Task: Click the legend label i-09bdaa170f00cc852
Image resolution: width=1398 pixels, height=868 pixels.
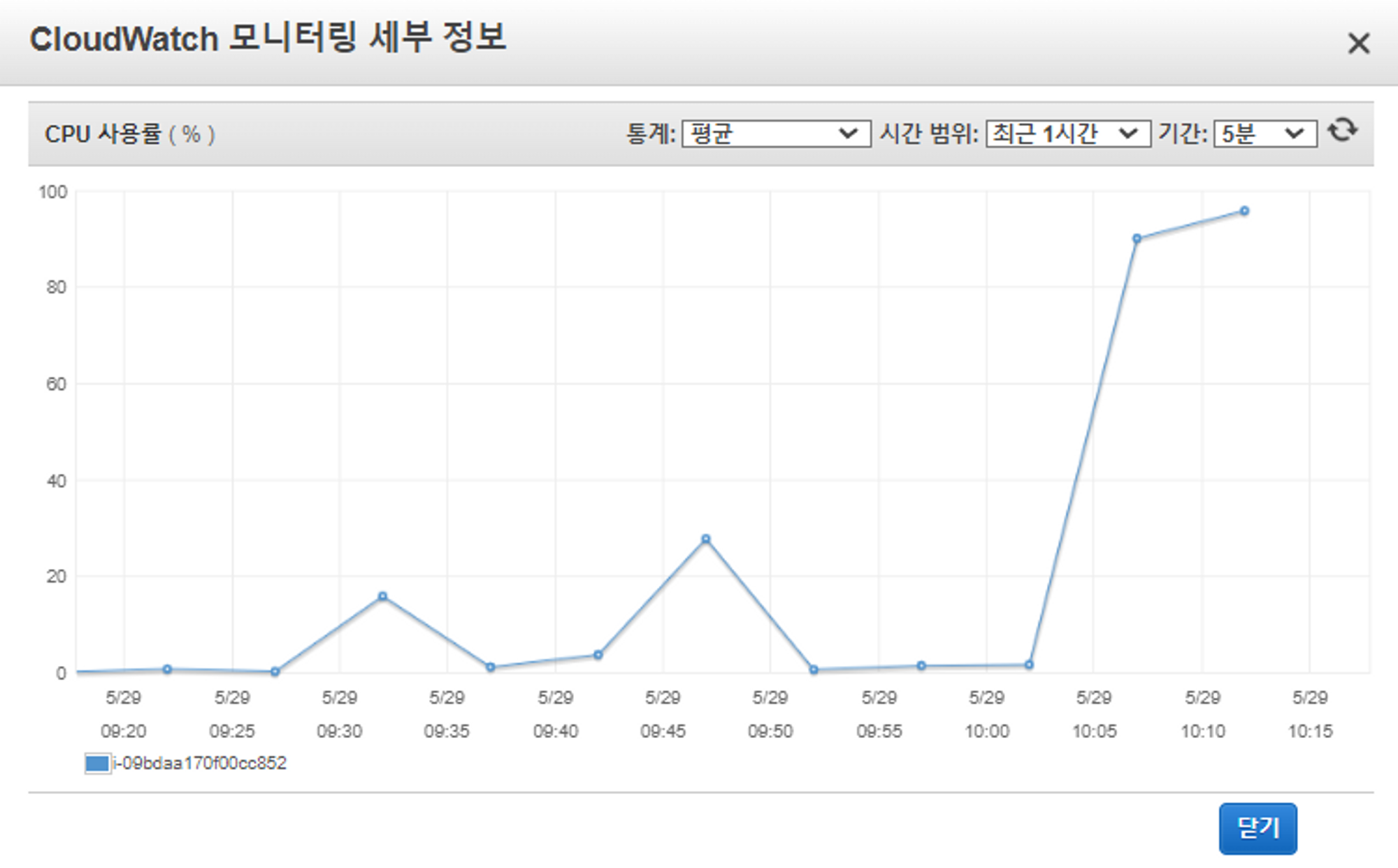Action: pos(200,763)
